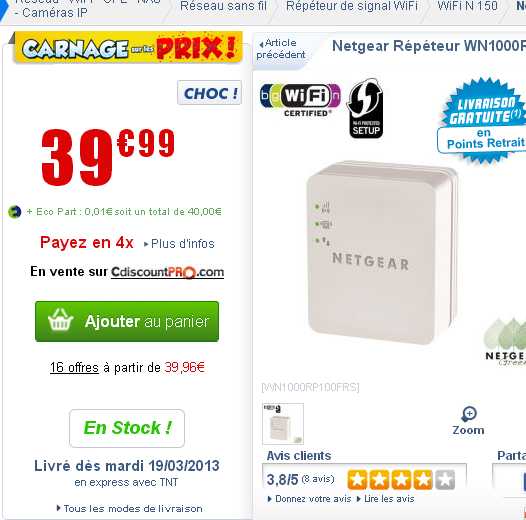Viewport: 526px width, 520px height.
Task: Add item with Ajouter au panier button
Action: click(x=127, y=321)
